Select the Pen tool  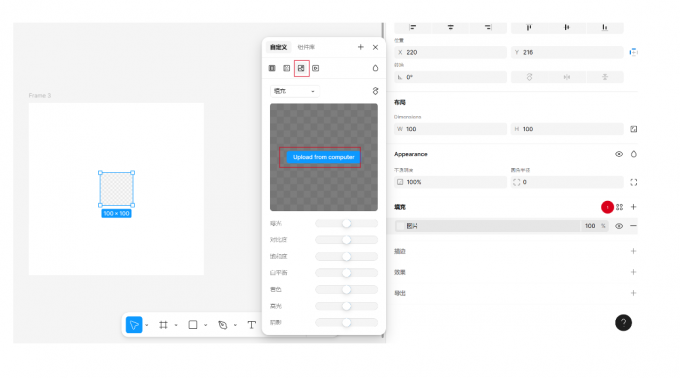(x=222, y=325)
